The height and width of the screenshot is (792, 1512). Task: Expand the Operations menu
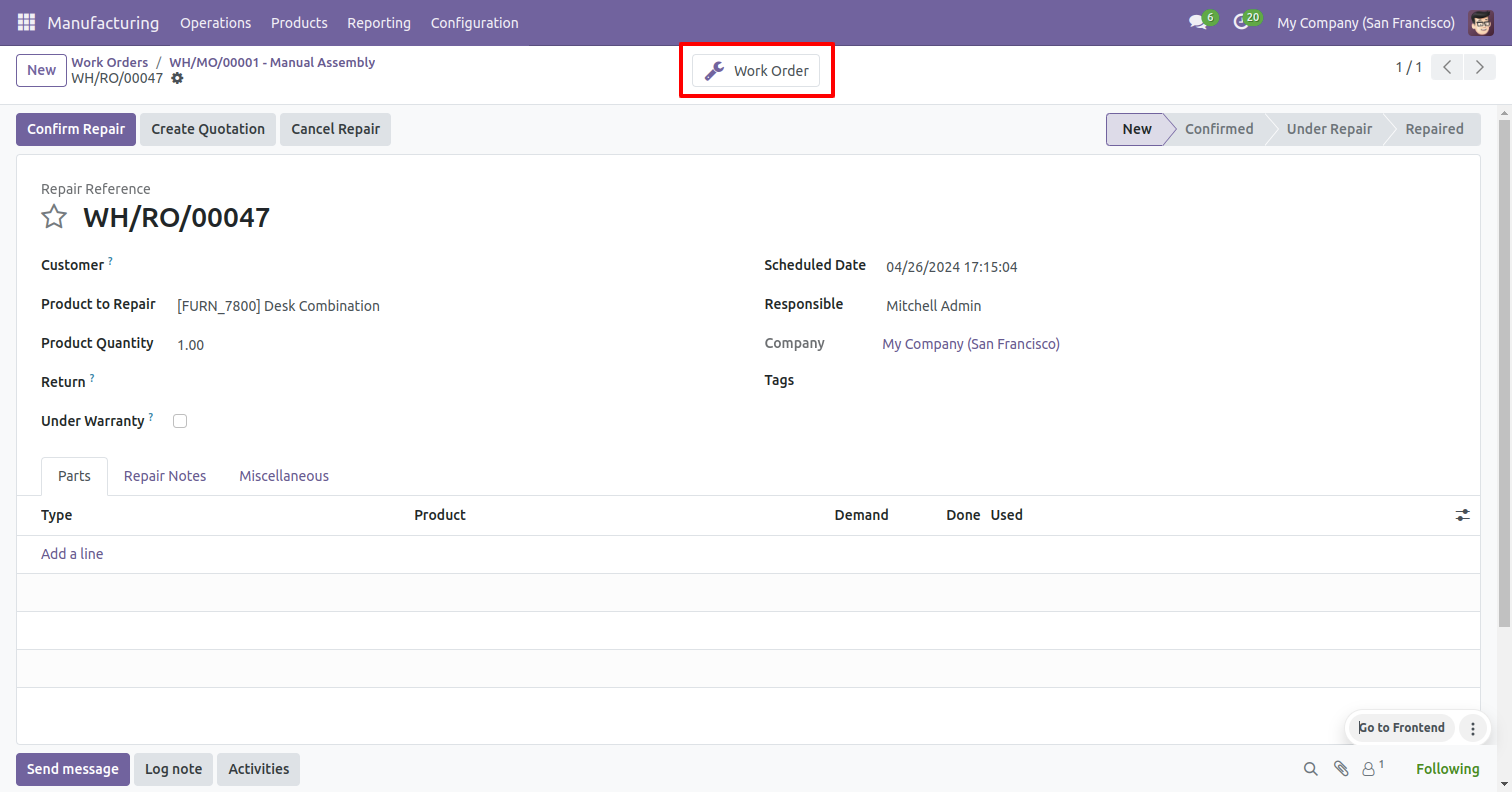coord(215,22)
